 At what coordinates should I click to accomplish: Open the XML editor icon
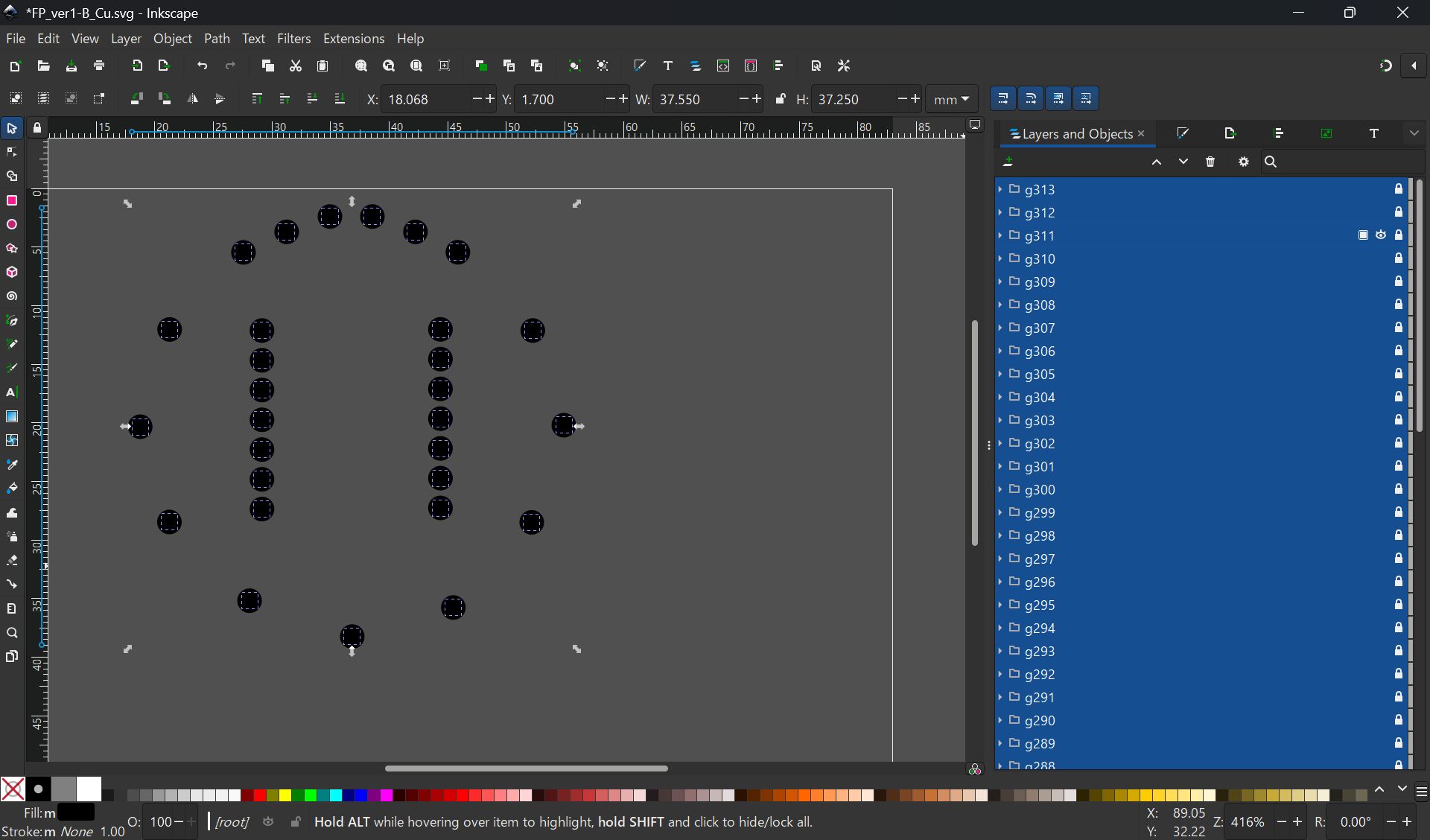(x=723, y=66)
